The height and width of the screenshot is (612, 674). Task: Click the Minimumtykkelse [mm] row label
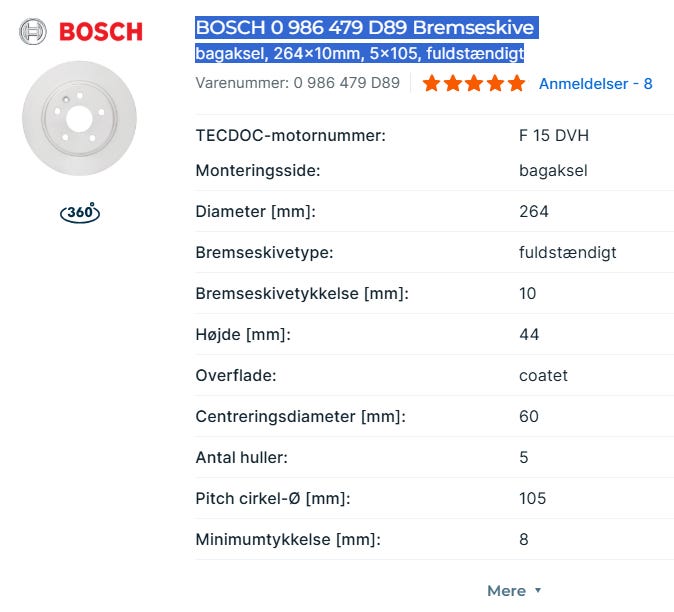pos(288,539)
